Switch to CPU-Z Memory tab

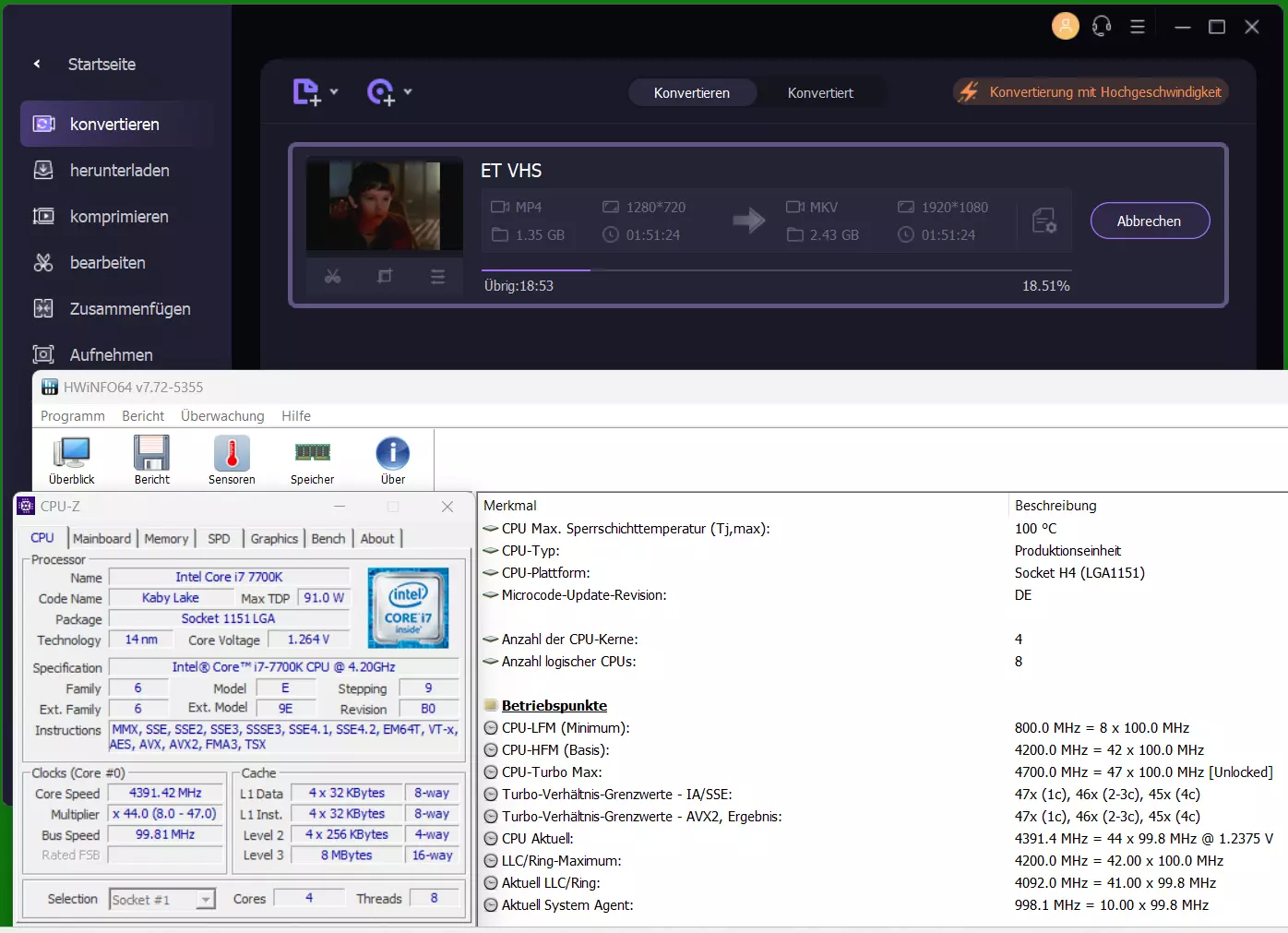pyautogui.click(x=166, y=539)
